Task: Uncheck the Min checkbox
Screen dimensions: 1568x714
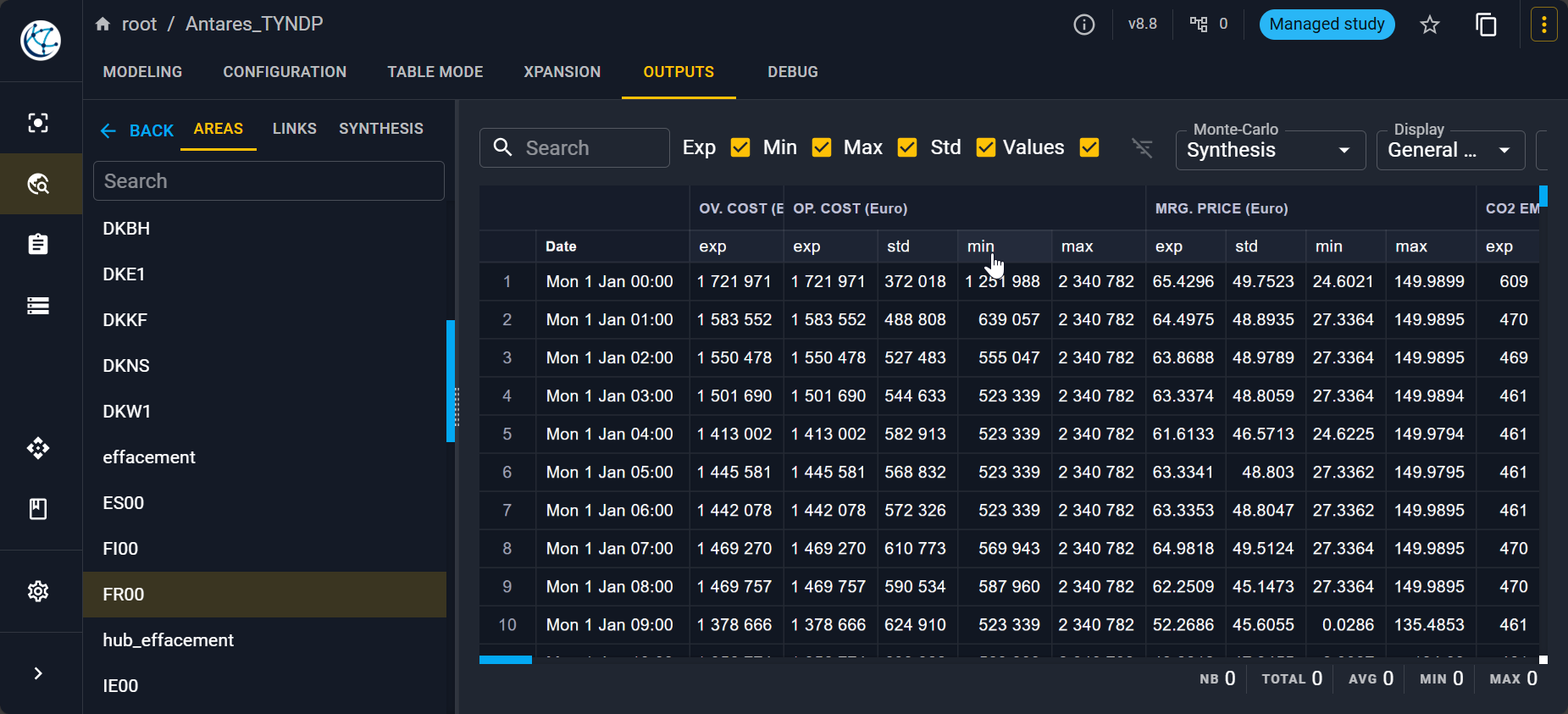Action: pyautogui.click(x=822, y=148)
